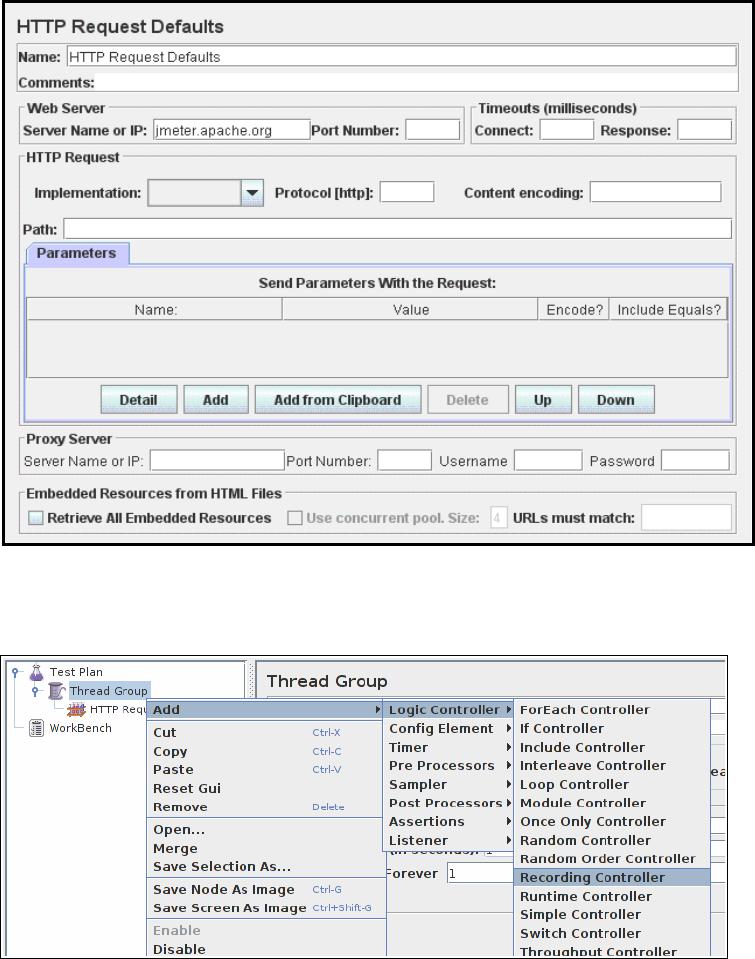755x959 pixels.
Task: Click the Web Server name or IP field
Action: click(231, 130)
